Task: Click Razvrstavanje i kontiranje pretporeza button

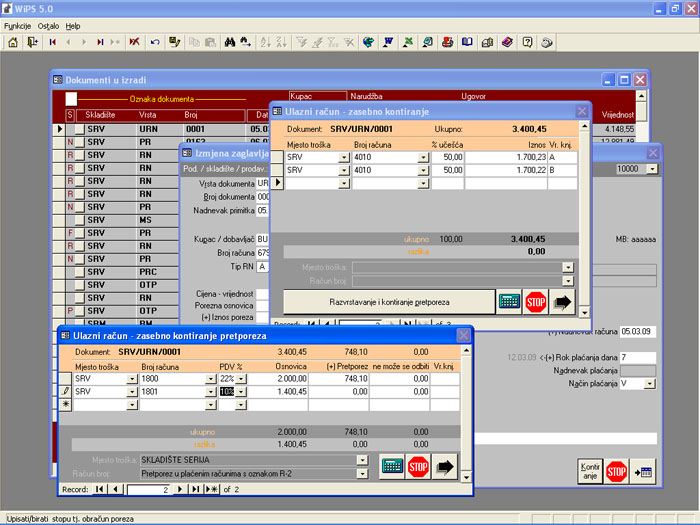Action: (x=389, y=302)
